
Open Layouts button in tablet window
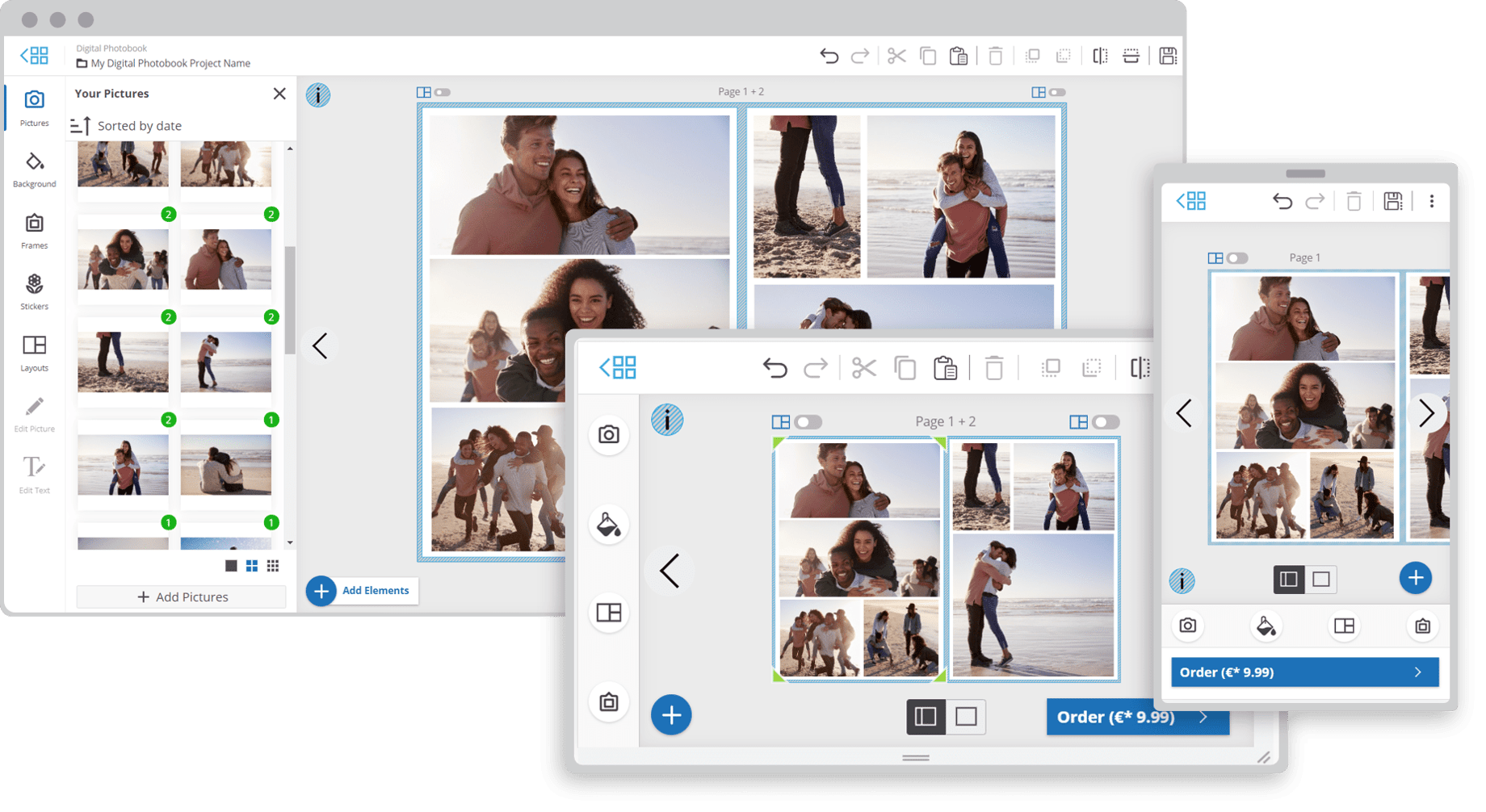(x=609, y=613)
